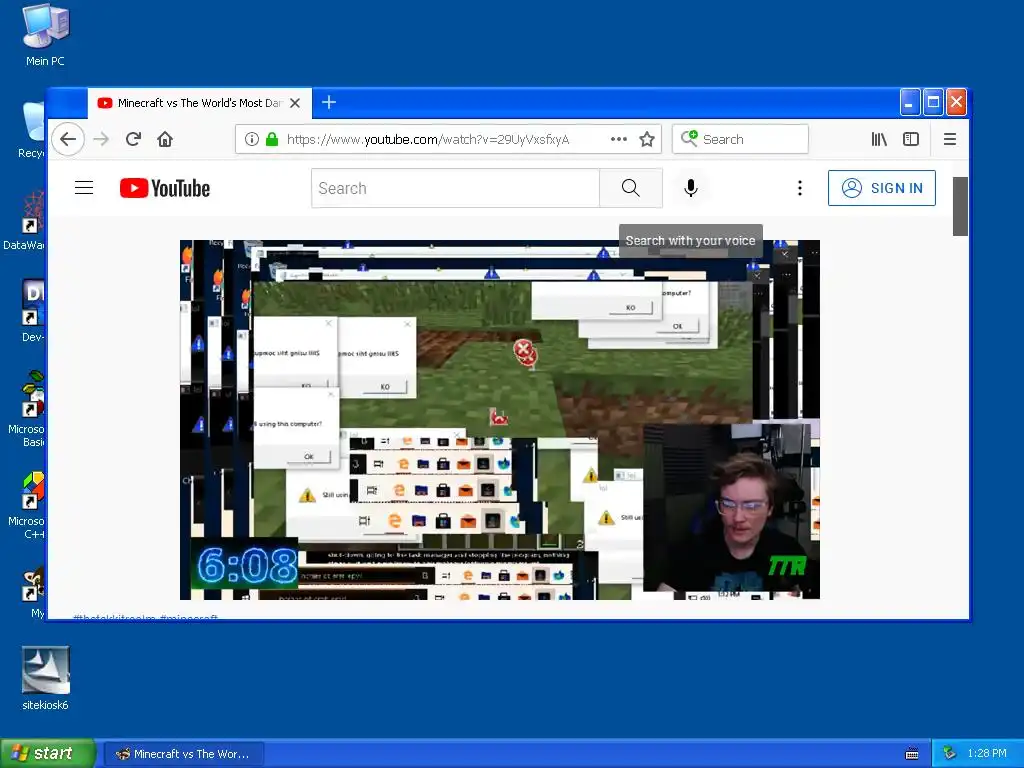Focus the Firefox toolbar Search box
1024x768 pixels.
click(740, 139)
